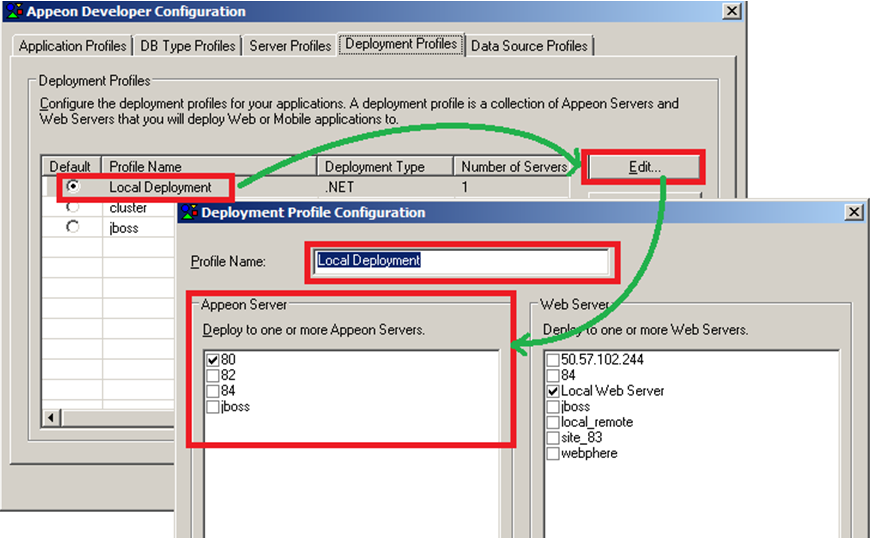
Task: Check Web Server 50.57.102.244
Action: (553, 360)
